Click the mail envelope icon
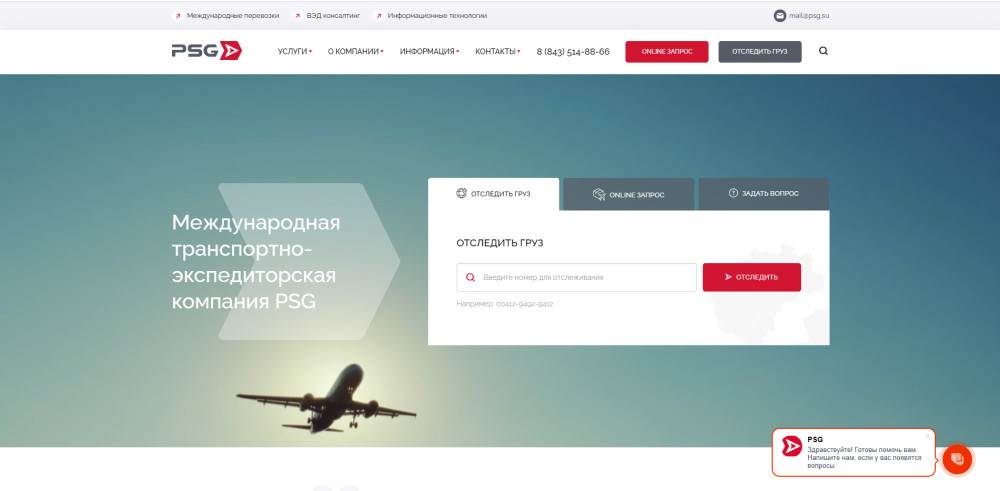The height and width of the screenshot is (491, 1000). pyautogui.click(x=779, y=15)
